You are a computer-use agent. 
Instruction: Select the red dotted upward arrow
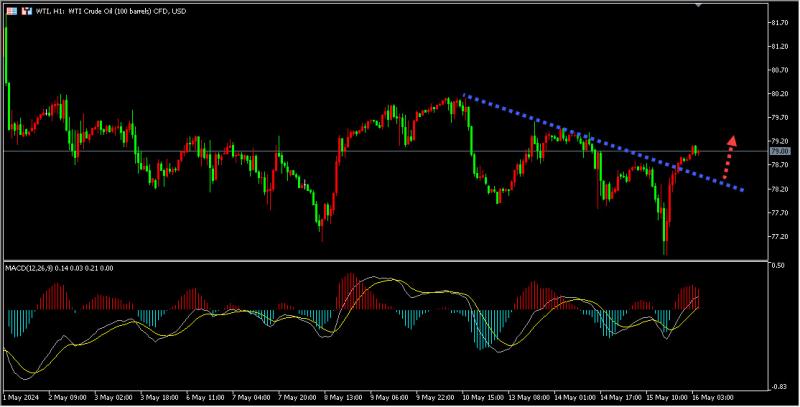pyautogui.click(x=729, y=157)
